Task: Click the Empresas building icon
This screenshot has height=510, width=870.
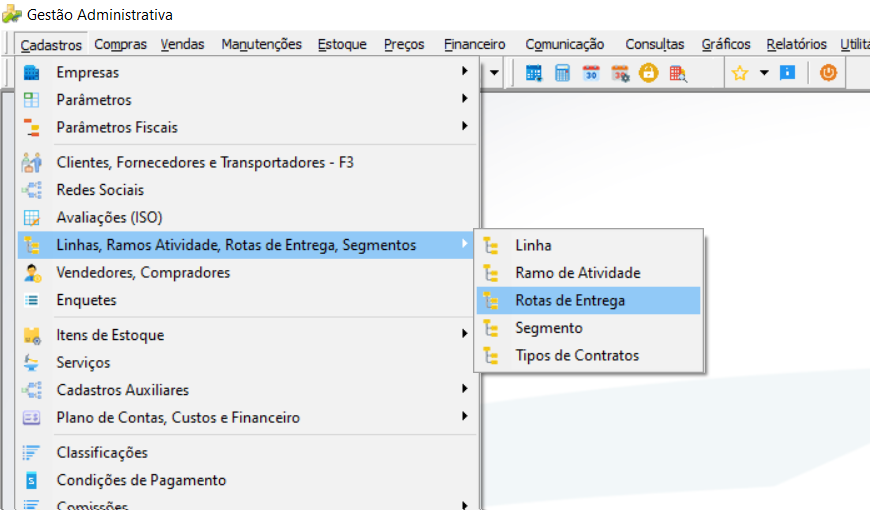Action: 32,72
